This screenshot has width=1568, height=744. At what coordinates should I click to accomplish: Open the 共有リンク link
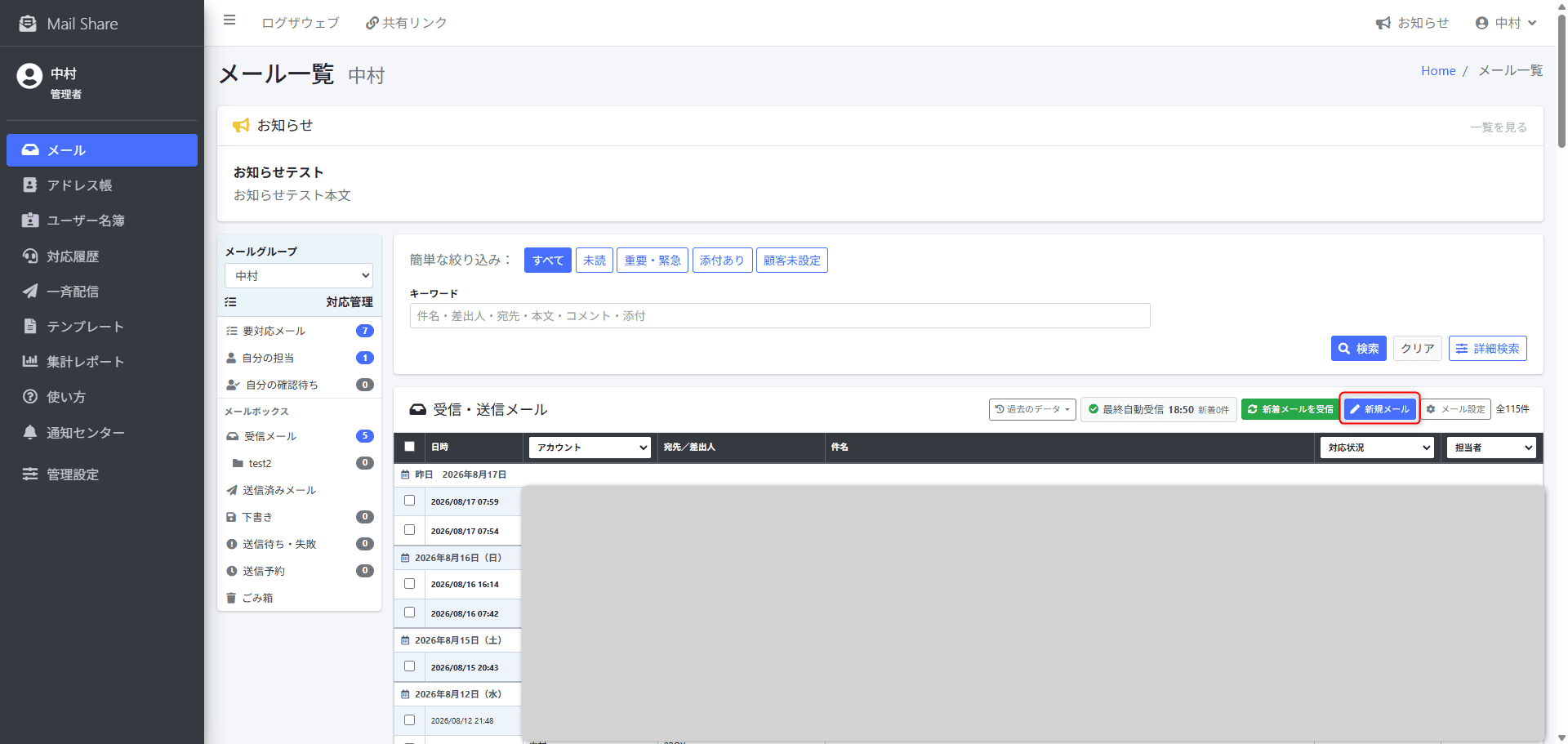click(x=406, y=23)
